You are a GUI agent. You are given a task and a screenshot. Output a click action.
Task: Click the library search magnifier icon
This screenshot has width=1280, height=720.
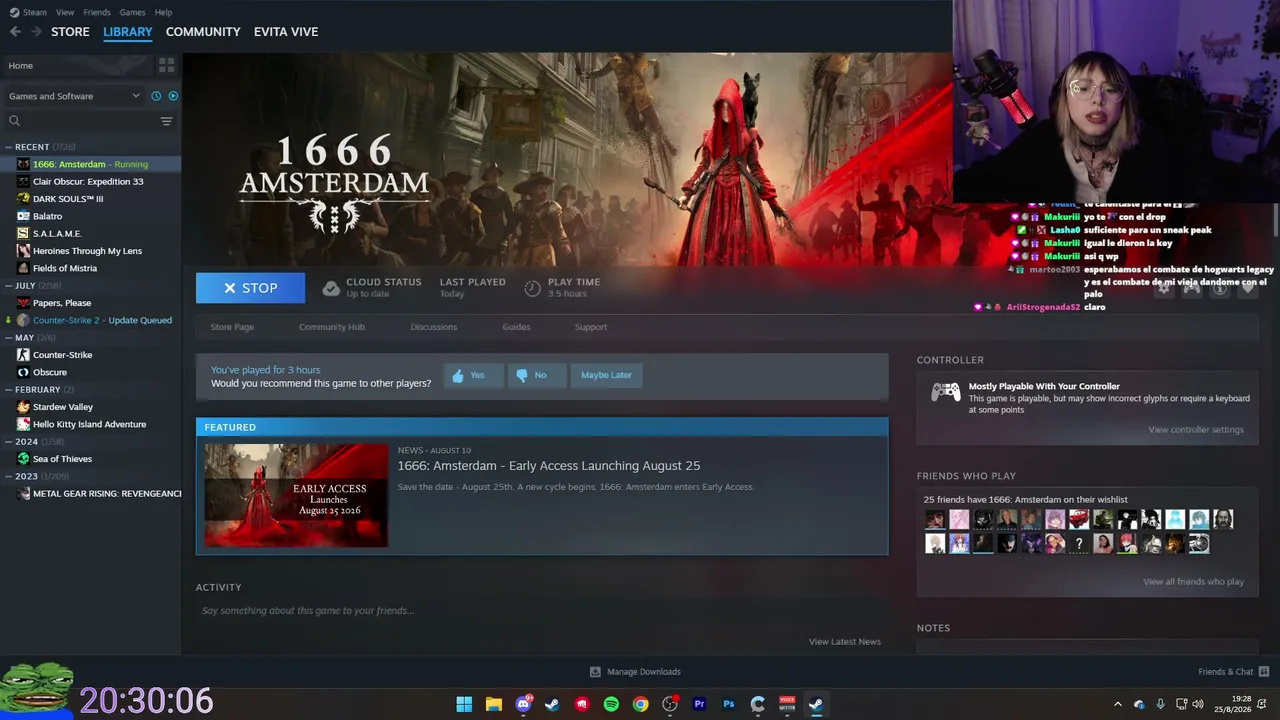(x=14, y=121)
